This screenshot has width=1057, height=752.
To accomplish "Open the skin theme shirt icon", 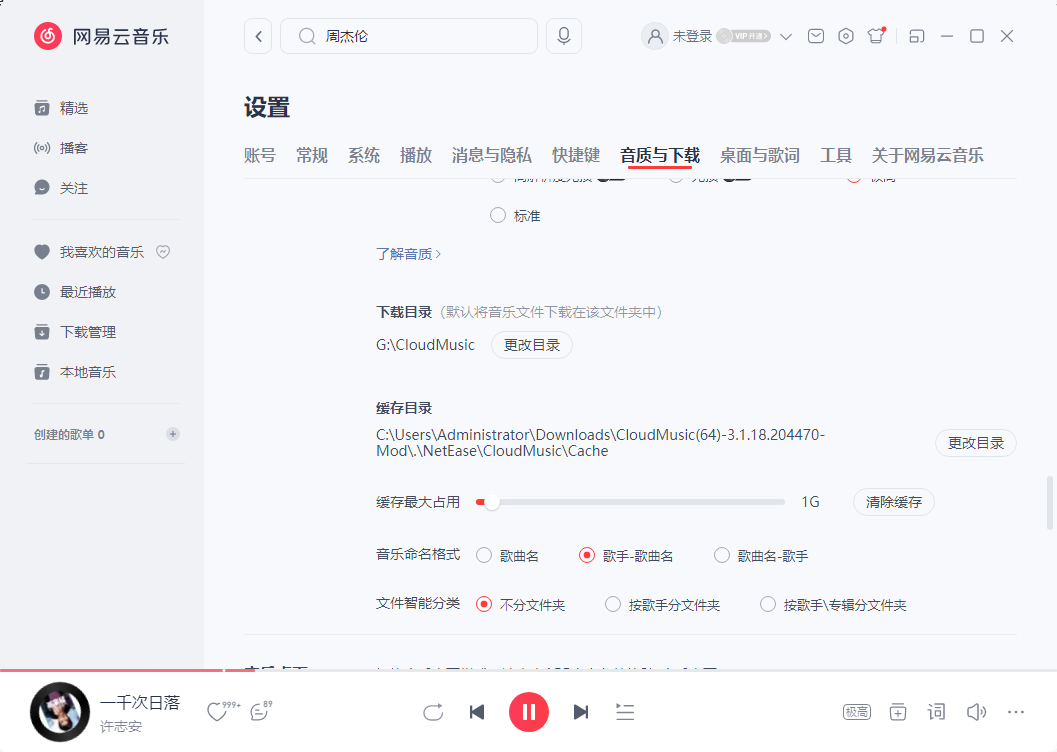I will click(877, 36).
